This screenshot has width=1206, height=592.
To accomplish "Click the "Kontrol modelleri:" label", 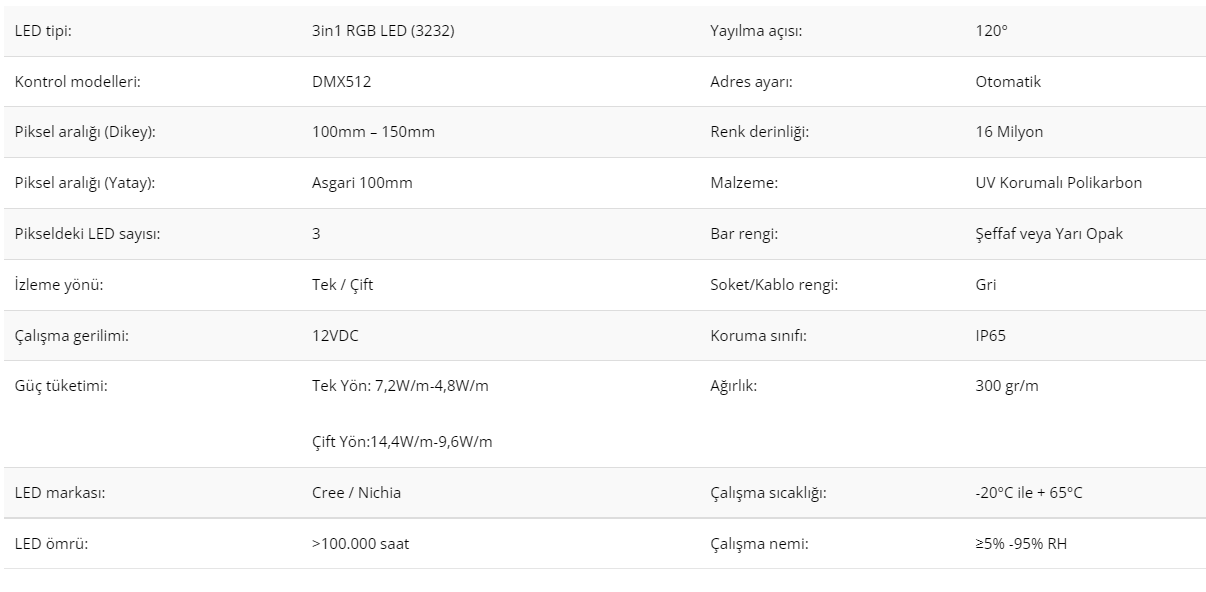I will [77, 82].
